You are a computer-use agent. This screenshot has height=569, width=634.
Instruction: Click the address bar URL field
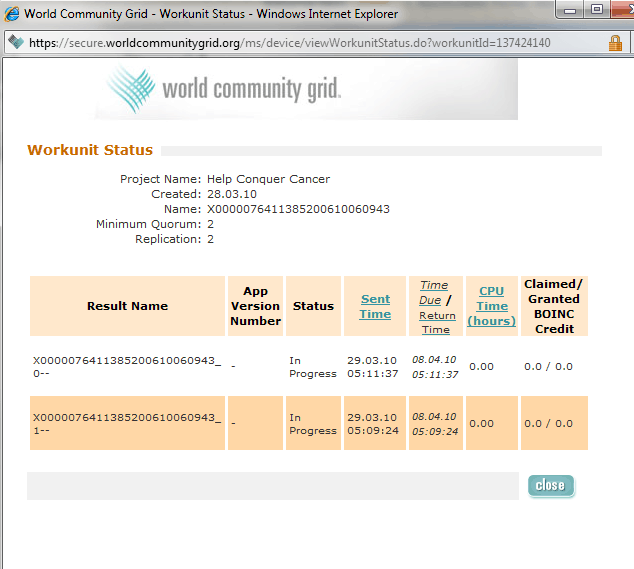click(x=290, y=43)
